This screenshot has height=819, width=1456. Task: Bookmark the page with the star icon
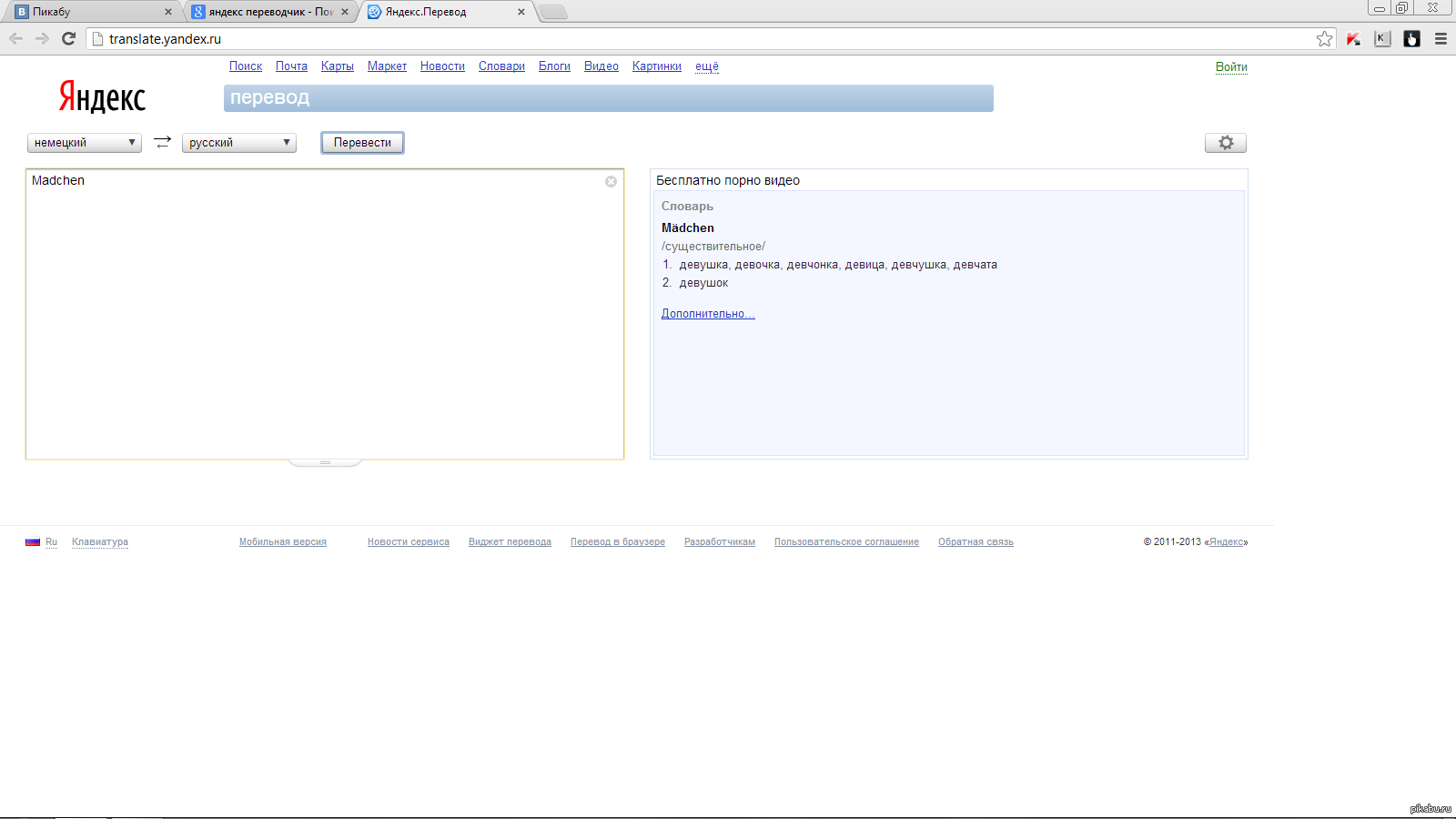point(1324,38)
